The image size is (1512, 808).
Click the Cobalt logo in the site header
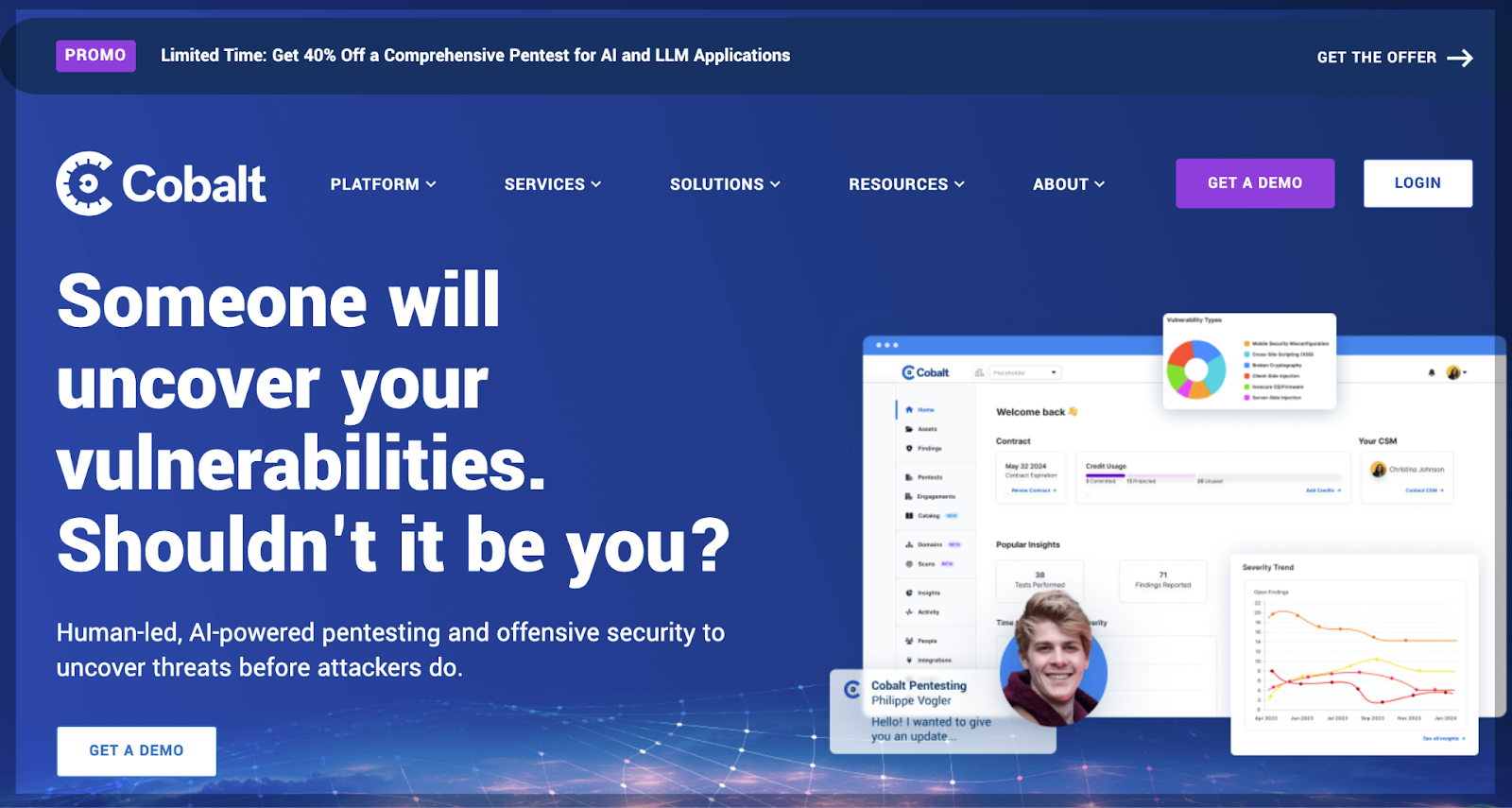(161, 183)
